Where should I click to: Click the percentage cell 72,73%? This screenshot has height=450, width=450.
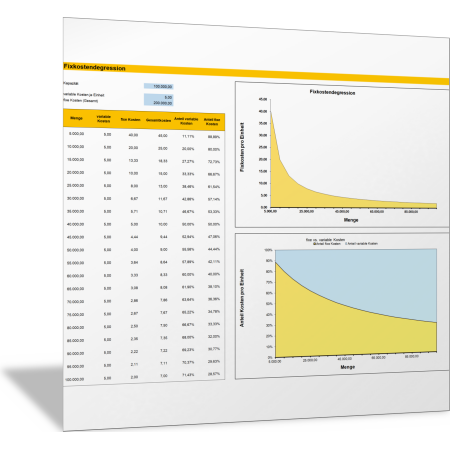click(214, 162)
